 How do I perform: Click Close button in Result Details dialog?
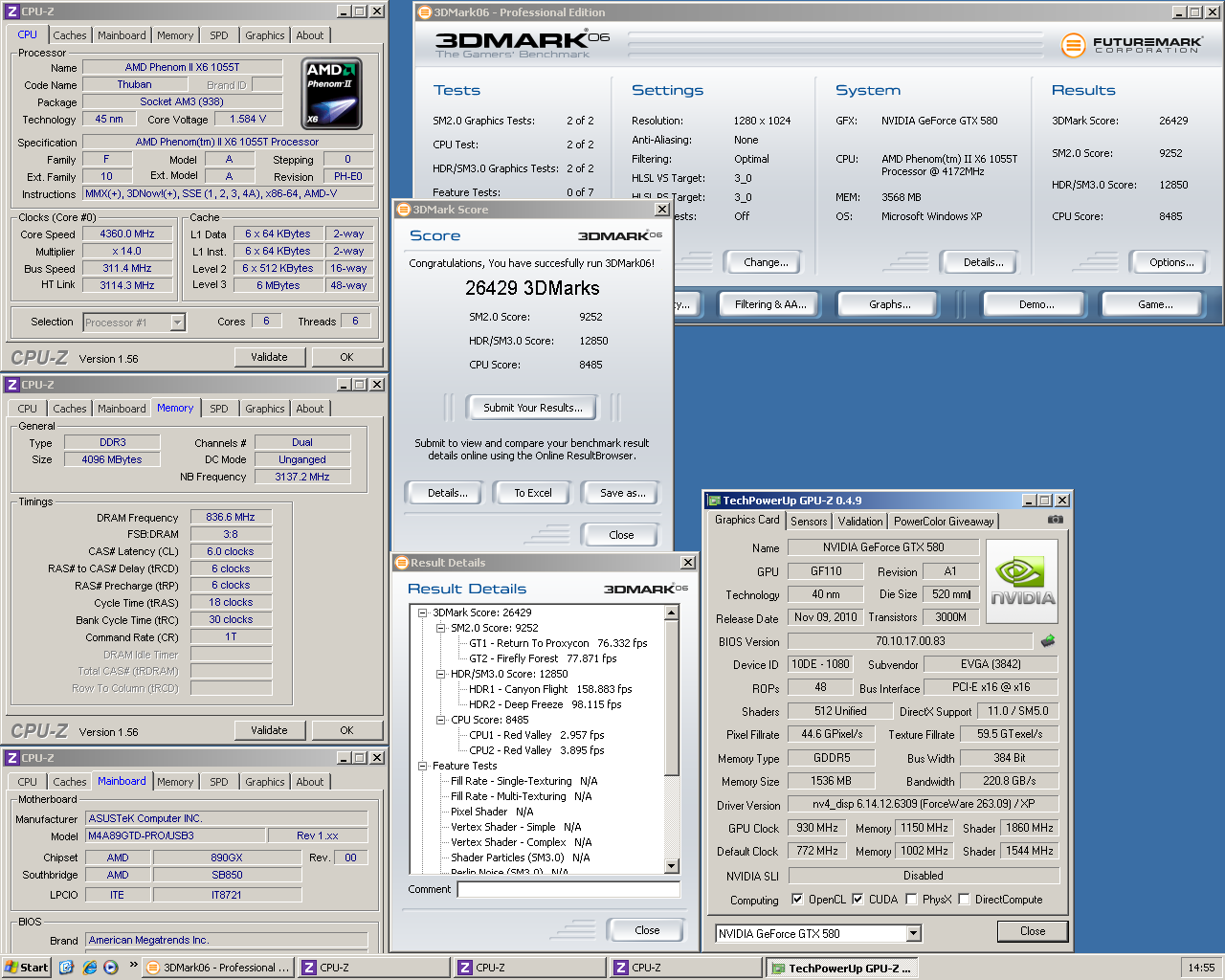(647, 930)
